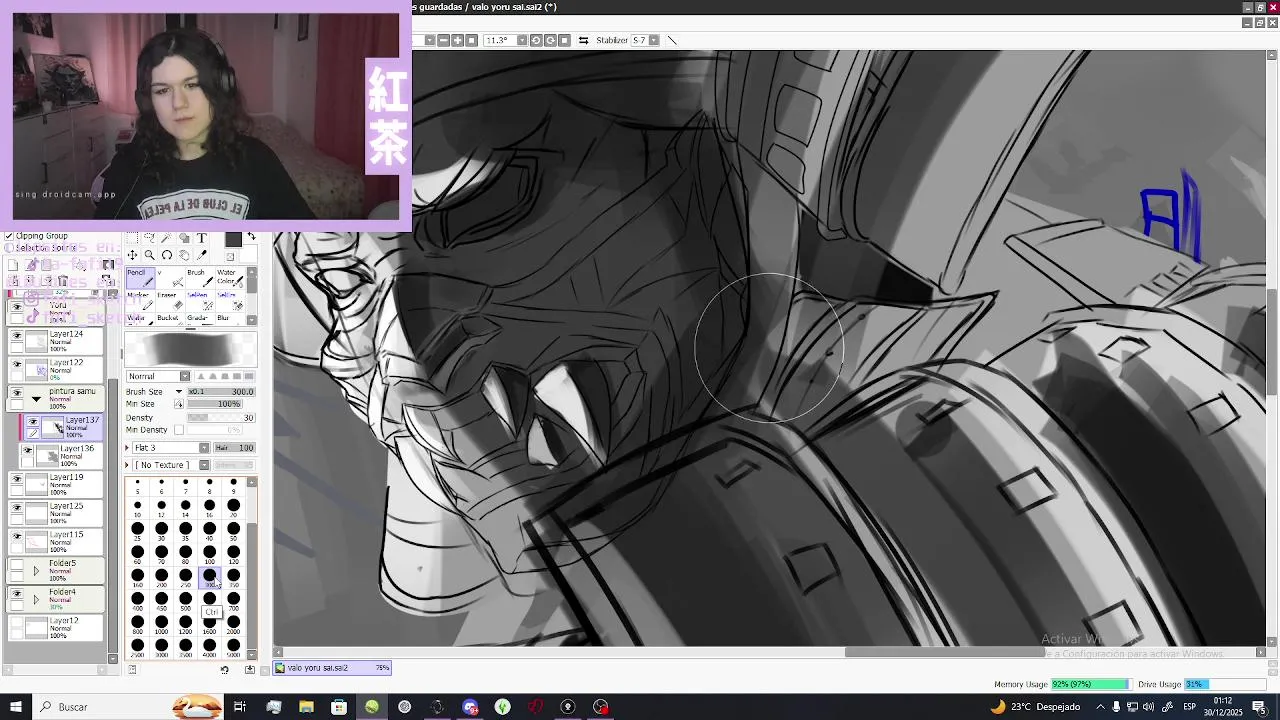Toggle the Selection Source checkbox

[x=9, y=247]
